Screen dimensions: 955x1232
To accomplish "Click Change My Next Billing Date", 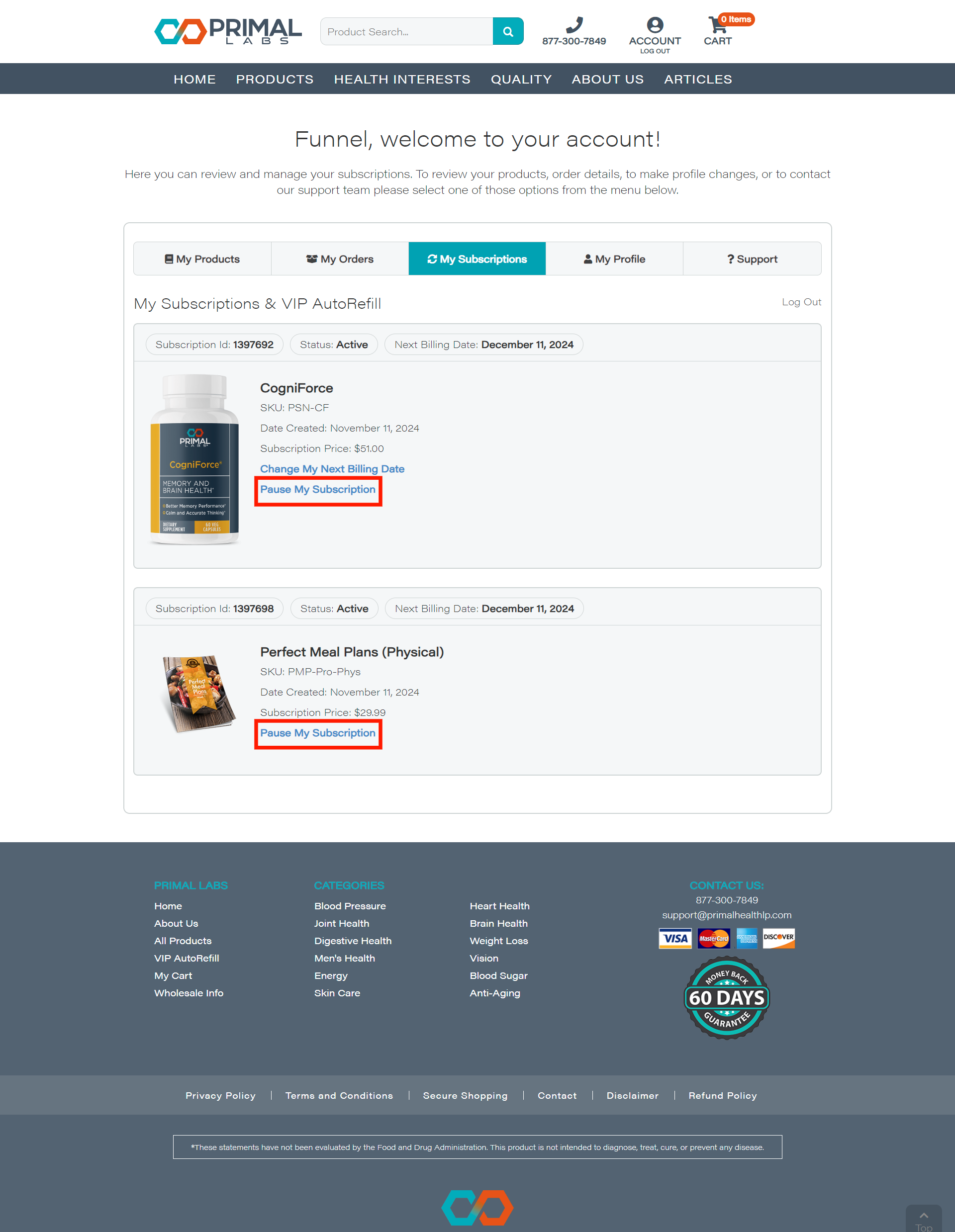I will pos(332,469).
